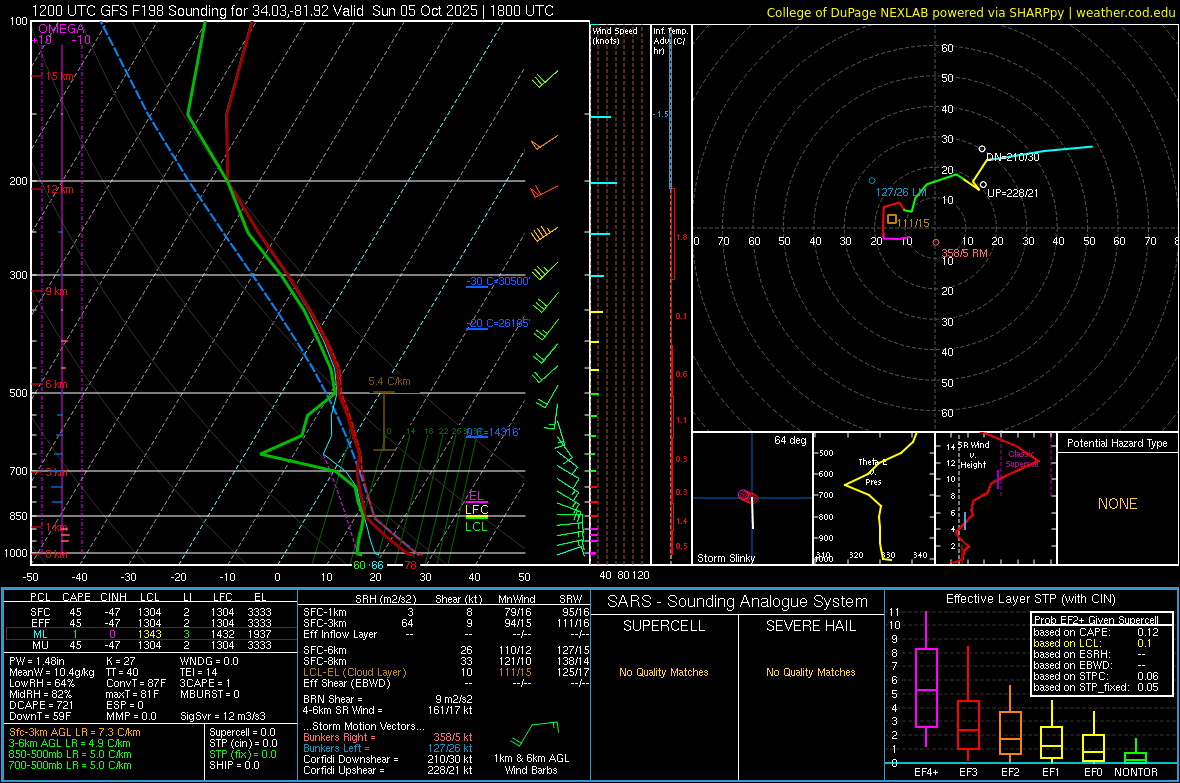The width and height of the screenshot is (1180, 783).
Task: Click the STP (cin) = 0.0 parameter
Action: click(x=243, y=743)
